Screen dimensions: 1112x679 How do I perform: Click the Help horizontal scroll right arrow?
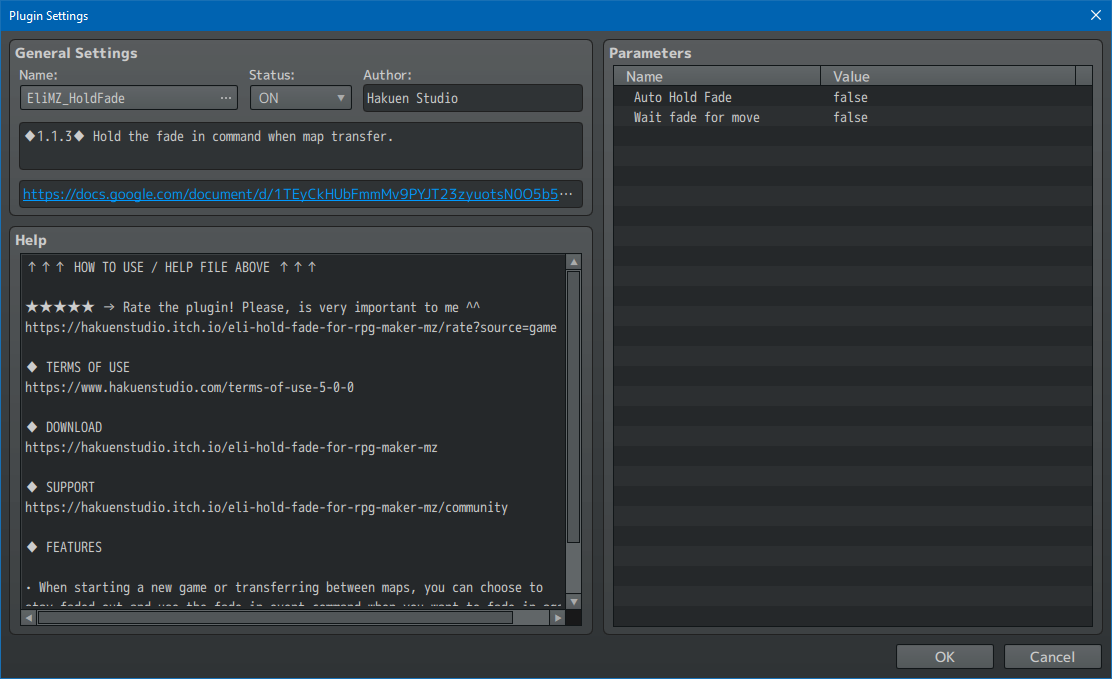[558, 618]
